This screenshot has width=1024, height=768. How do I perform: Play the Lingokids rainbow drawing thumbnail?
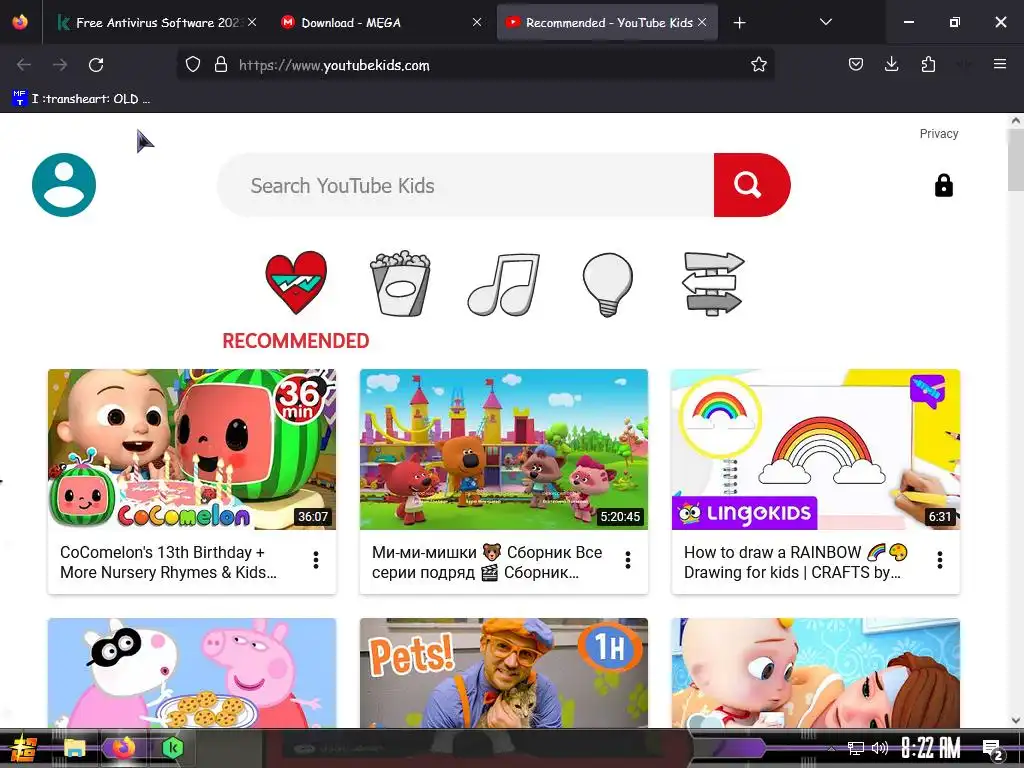point(816,449)
